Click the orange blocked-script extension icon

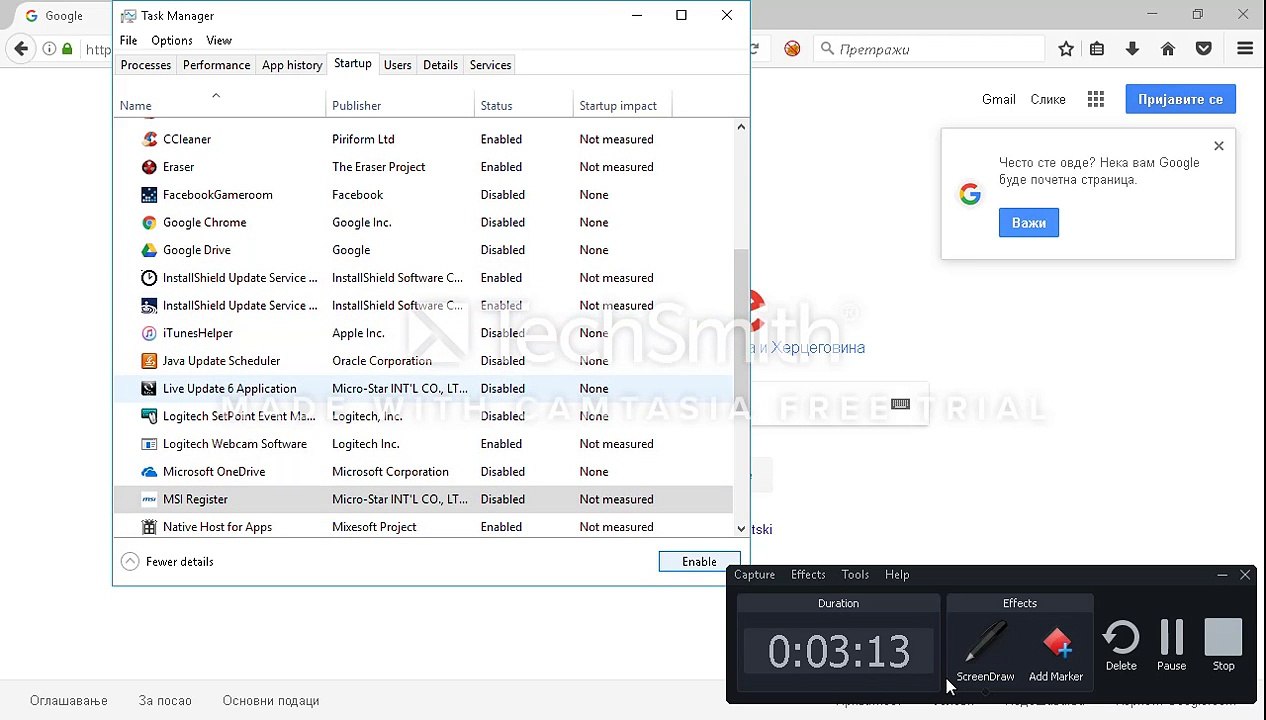[792, 48]
